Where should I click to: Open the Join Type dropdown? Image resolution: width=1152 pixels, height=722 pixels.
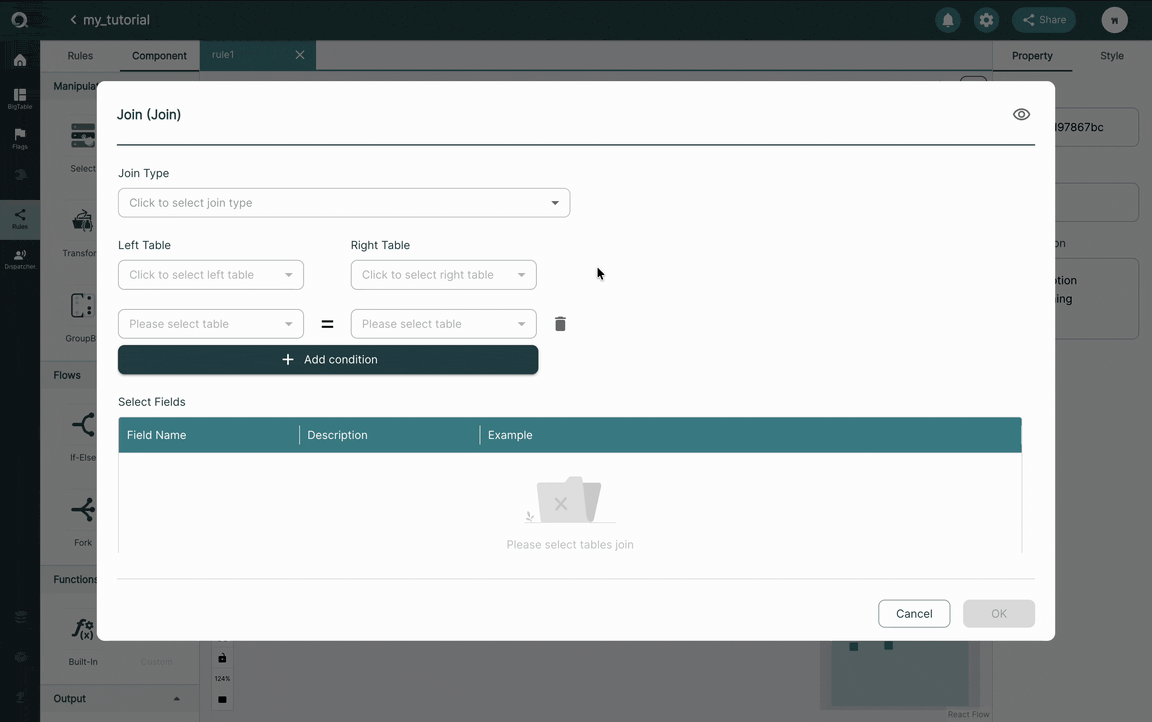(344, 203)
